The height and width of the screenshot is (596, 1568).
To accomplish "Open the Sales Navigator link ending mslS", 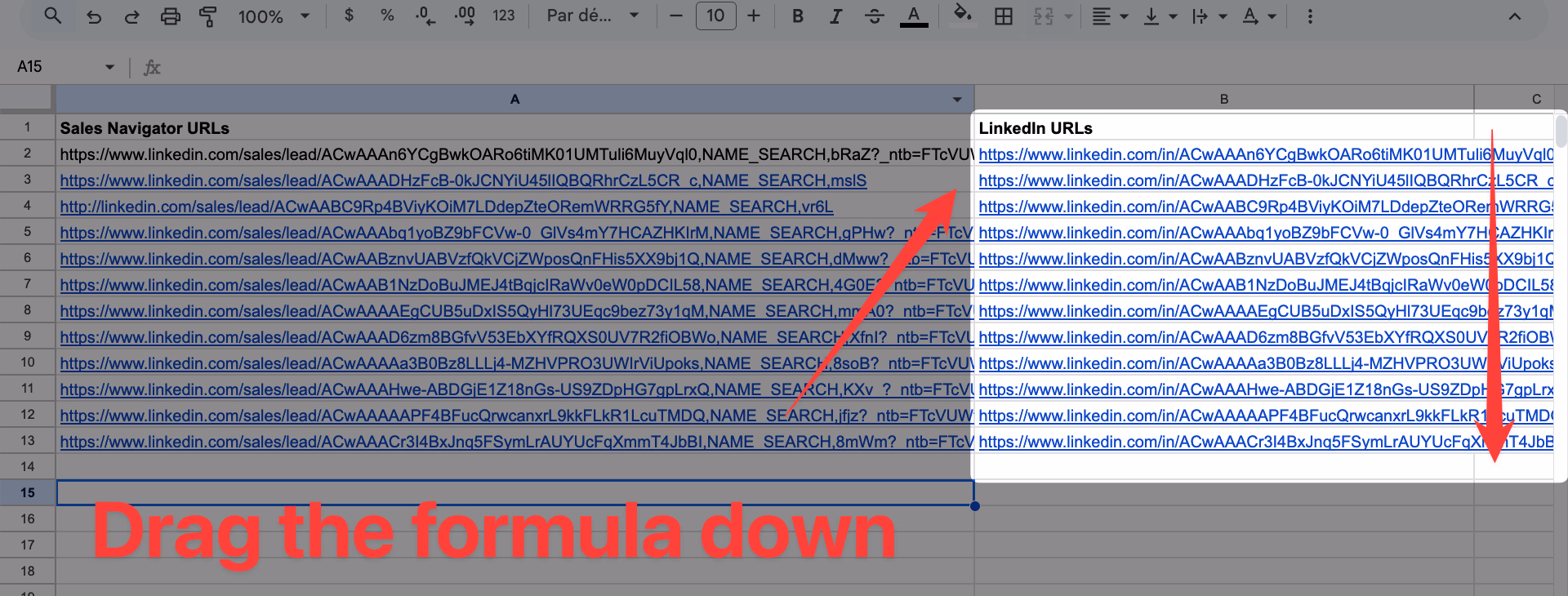I will [463, 180].
